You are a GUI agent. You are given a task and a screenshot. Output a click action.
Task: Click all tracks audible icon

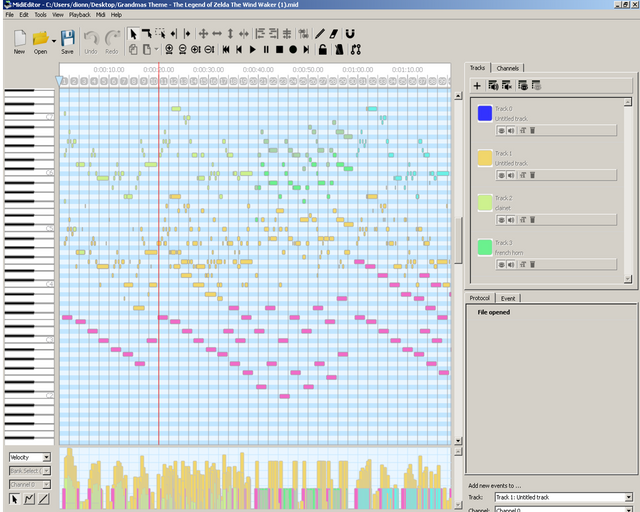(x=493, y=85)
